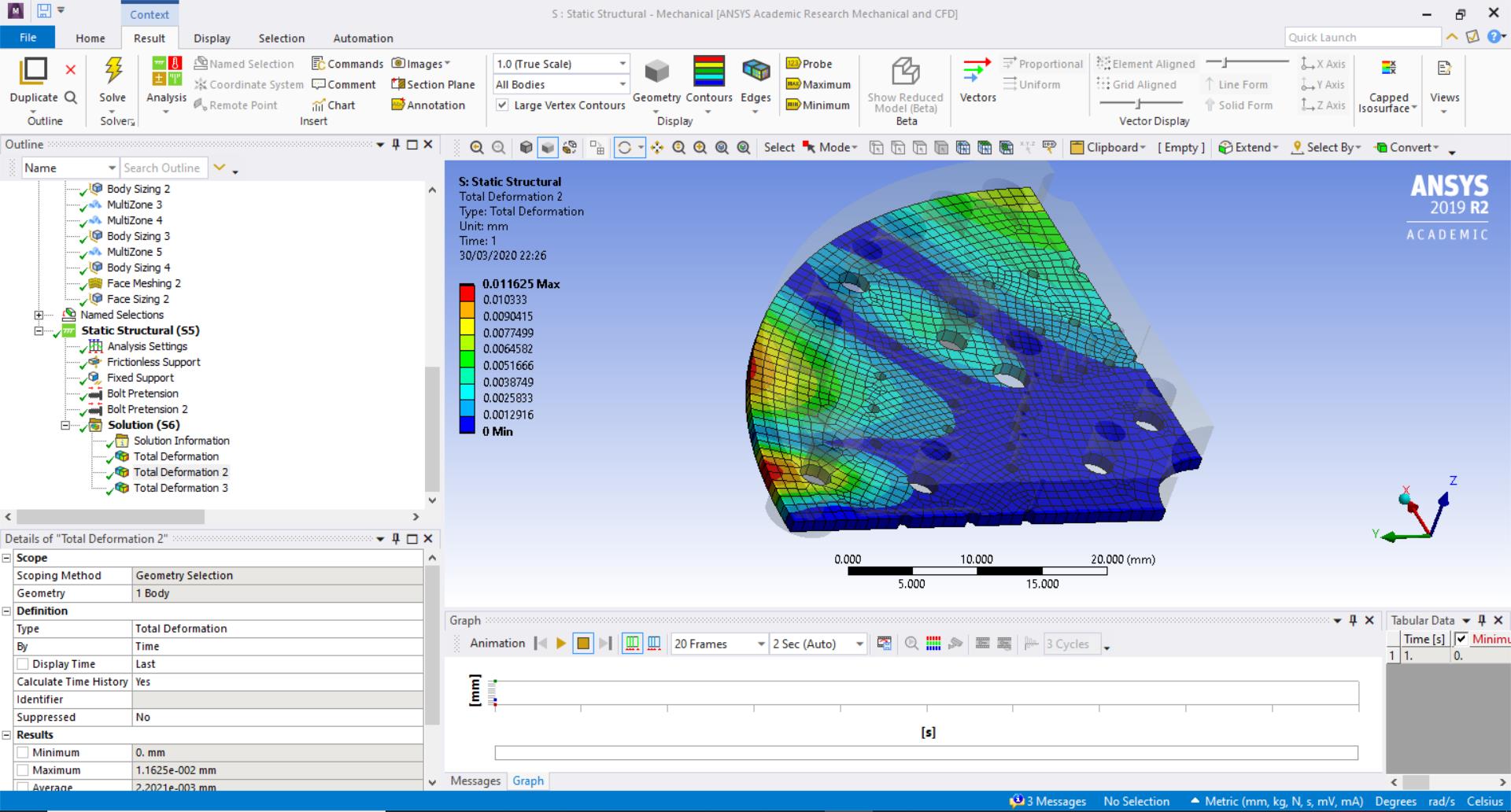The width and height of the screenshot is (1511, 812).
Task: Open the File menu tab
Action: point(28,38)
